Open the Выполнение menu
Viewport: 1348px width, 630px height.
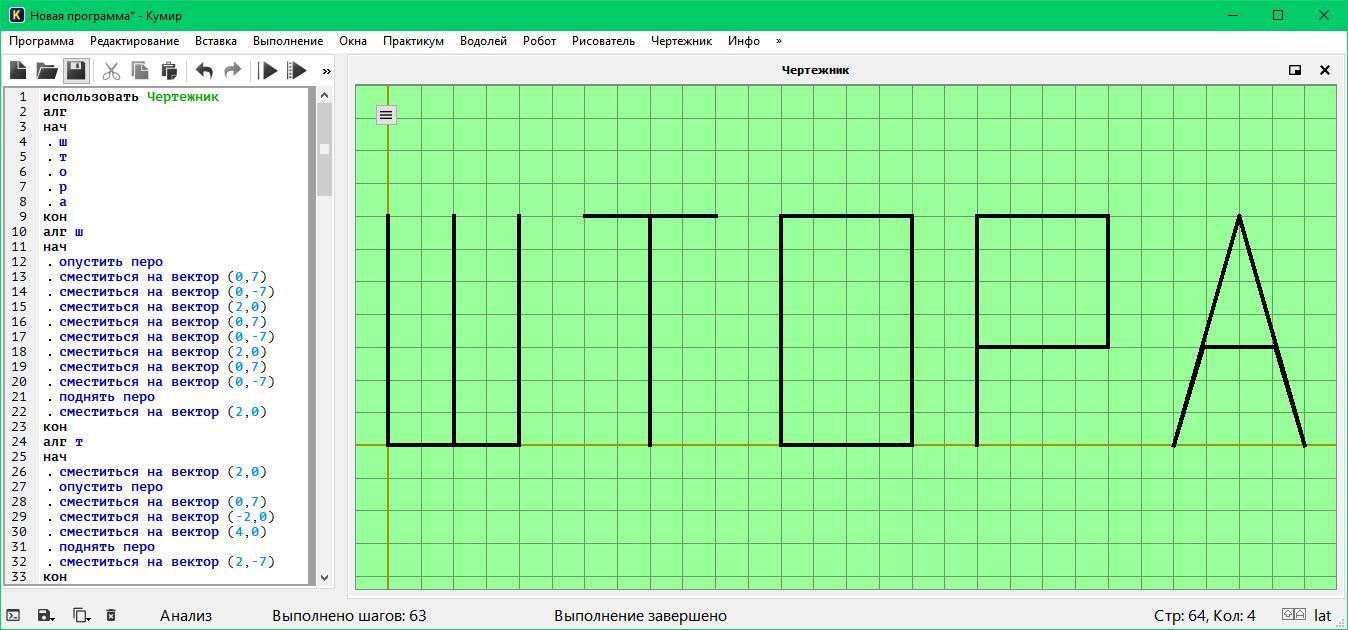tap(288, 41)
